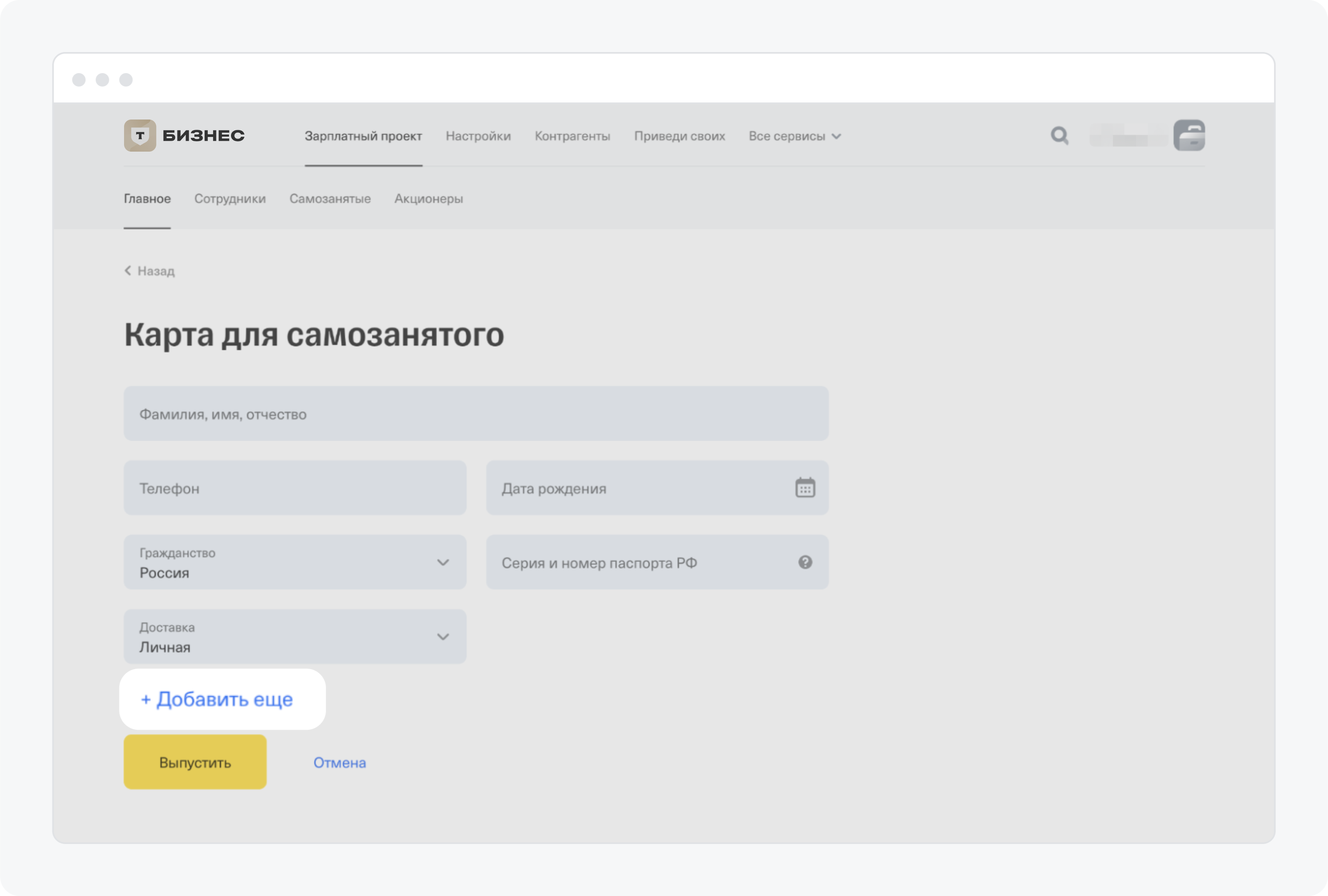
Task: Click the + Добавить еще link
Action: [217, 700]
